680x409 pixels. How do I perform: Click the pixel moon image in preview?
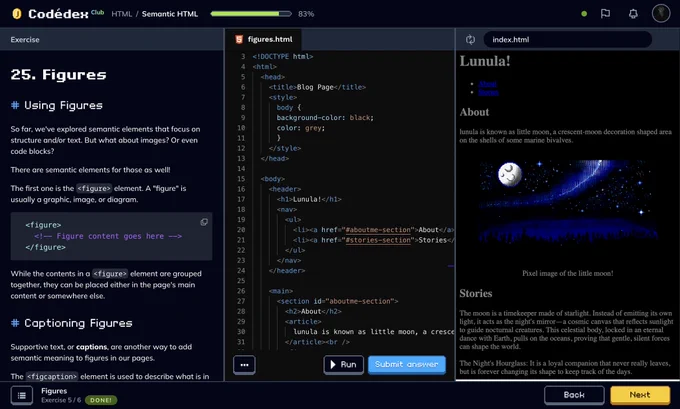pos(568,201)
